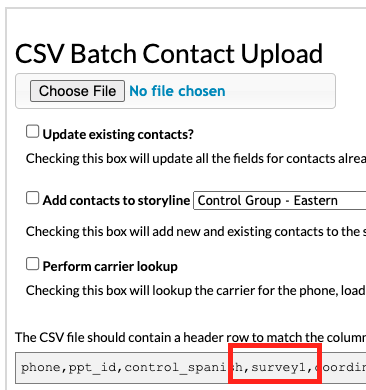
Task: Click the 'Perform carrier lookup' label text
Action: pyautogui.click(x=110, y=266)
